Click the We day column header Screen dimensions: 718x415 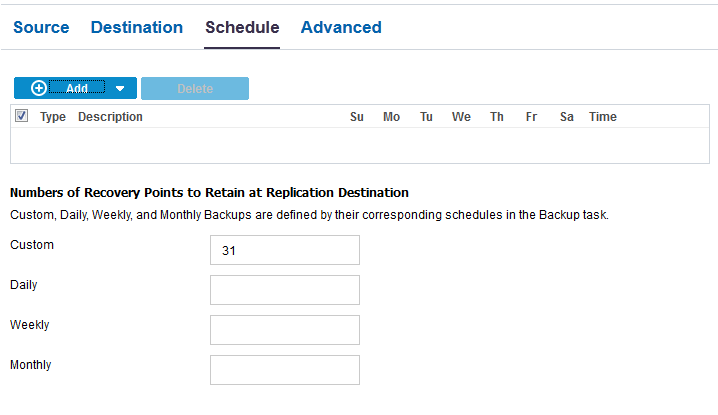coord(461,117)
